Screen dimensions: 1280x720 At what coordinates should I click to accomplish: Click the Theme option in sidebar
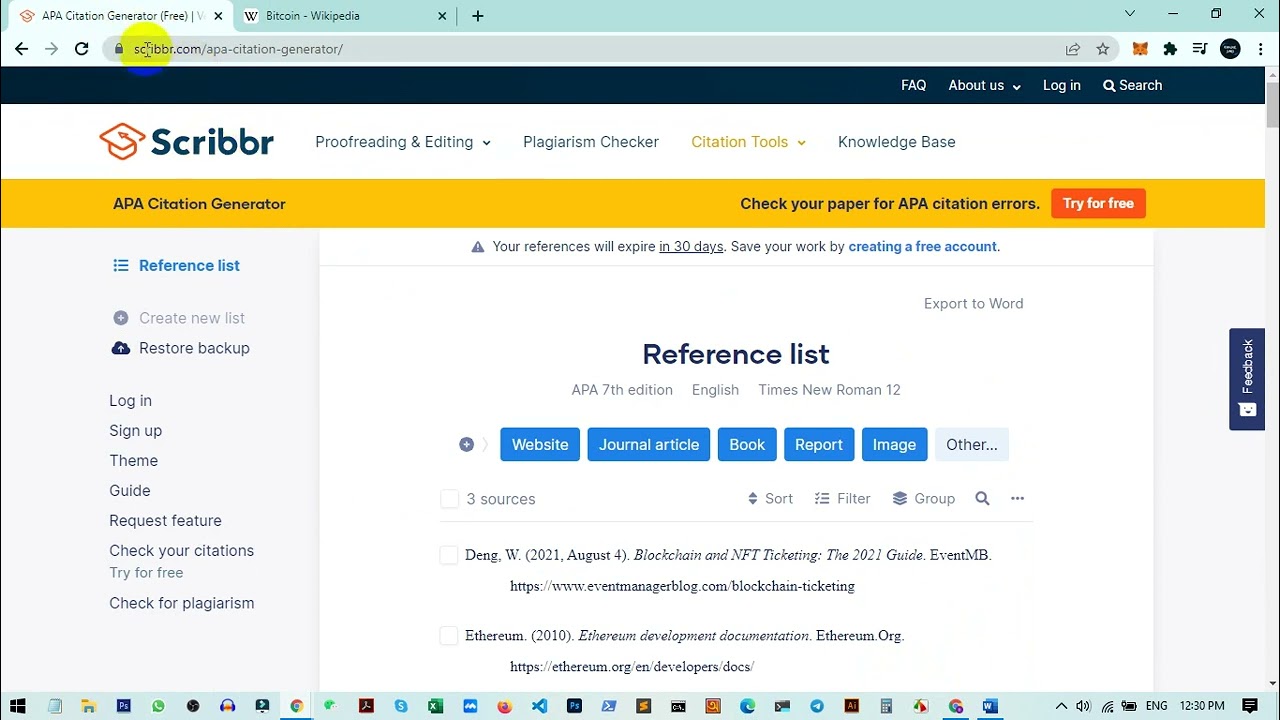(x=133, y=461)
